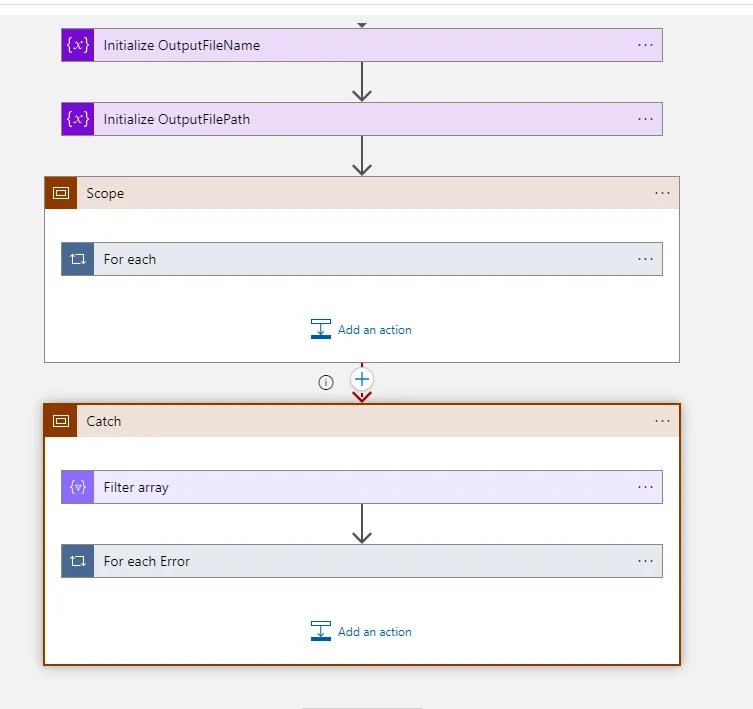Click the For each loop icon
Image resolution: width=753 pixels, height=709 pixels.
pyautogui.click(x=78, y=259)
